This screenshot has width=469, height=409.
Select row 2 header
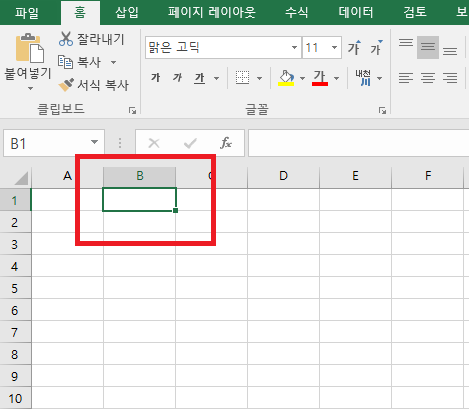(15, 222)
